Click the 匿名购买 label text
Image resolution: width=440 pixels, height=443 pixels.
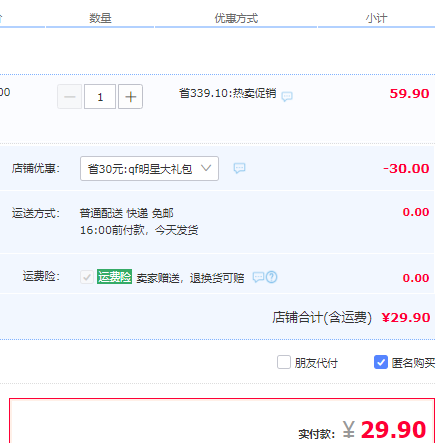pyautogui.click(x=413, y=363)
